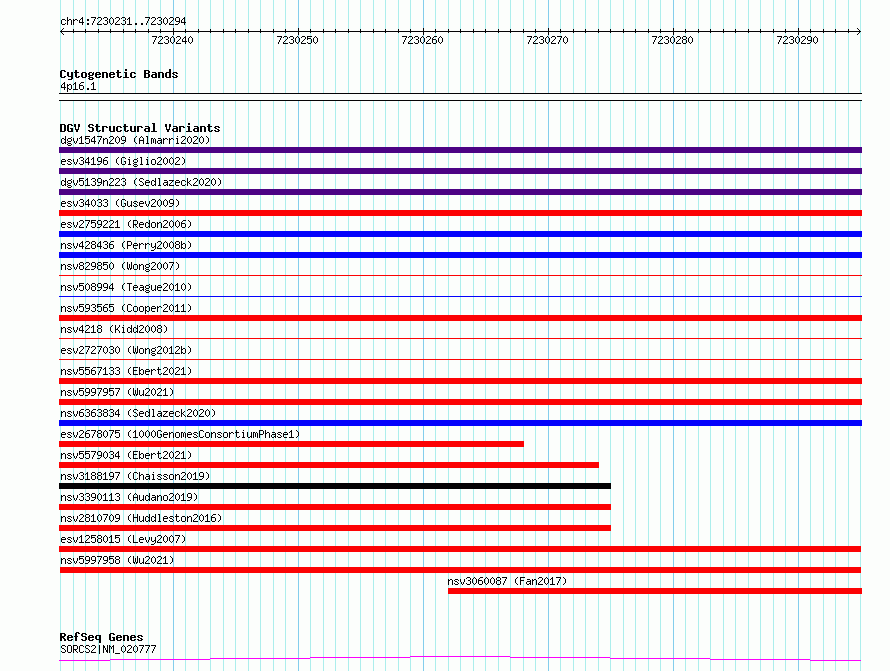Click the RefSeq Genes track title
890x671 pixels.
point(101,637)
